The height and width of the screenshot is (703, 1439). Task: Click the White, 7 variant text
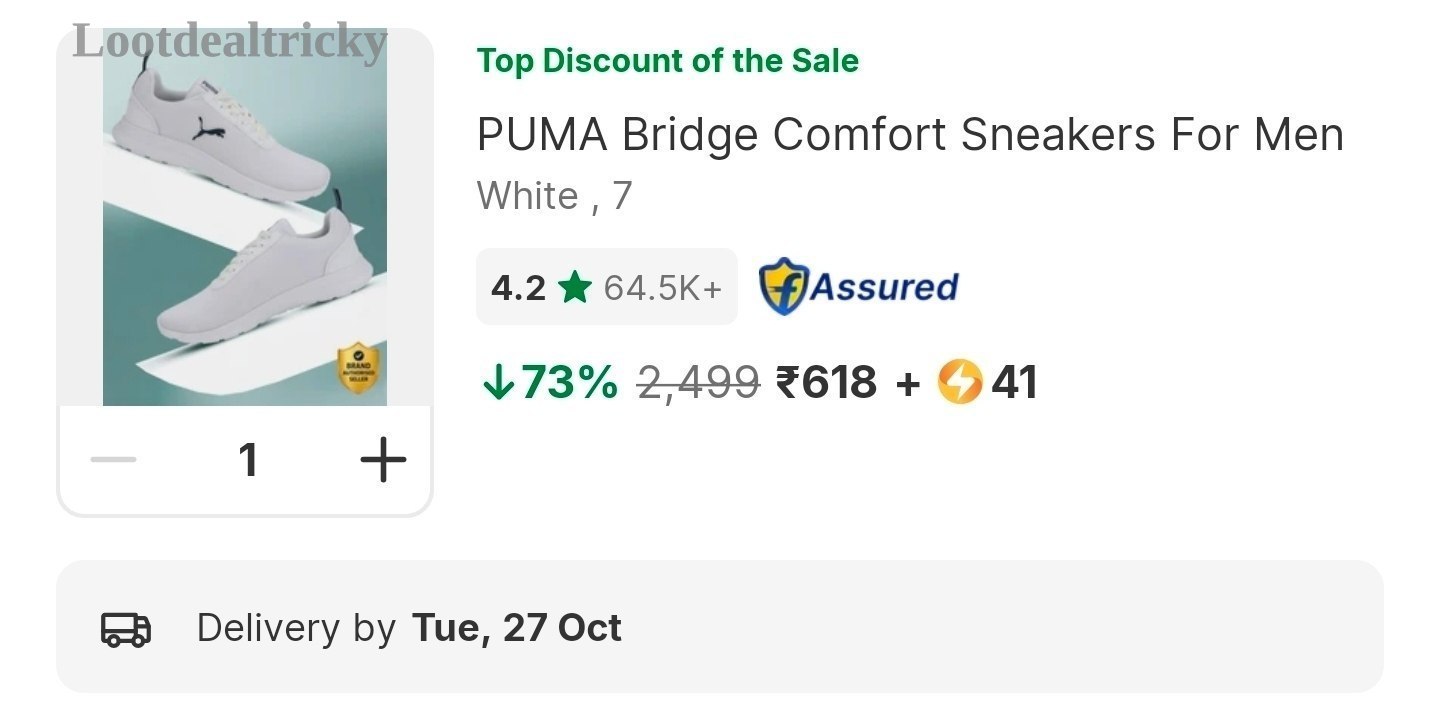pyautogui.click(x=555, y=196)
